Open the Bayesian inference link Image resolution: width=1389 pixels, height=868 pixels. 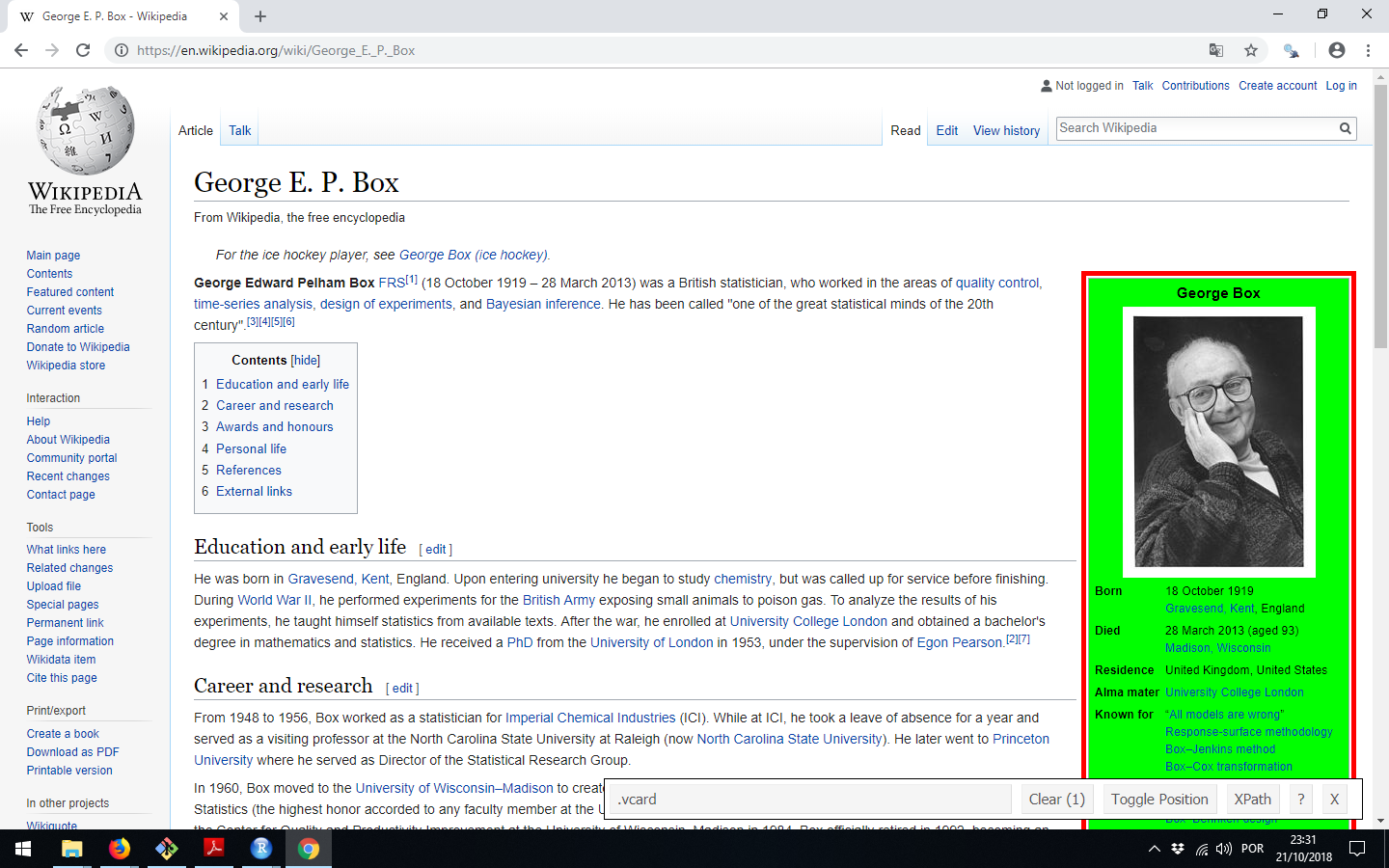(x=543, y=304)
